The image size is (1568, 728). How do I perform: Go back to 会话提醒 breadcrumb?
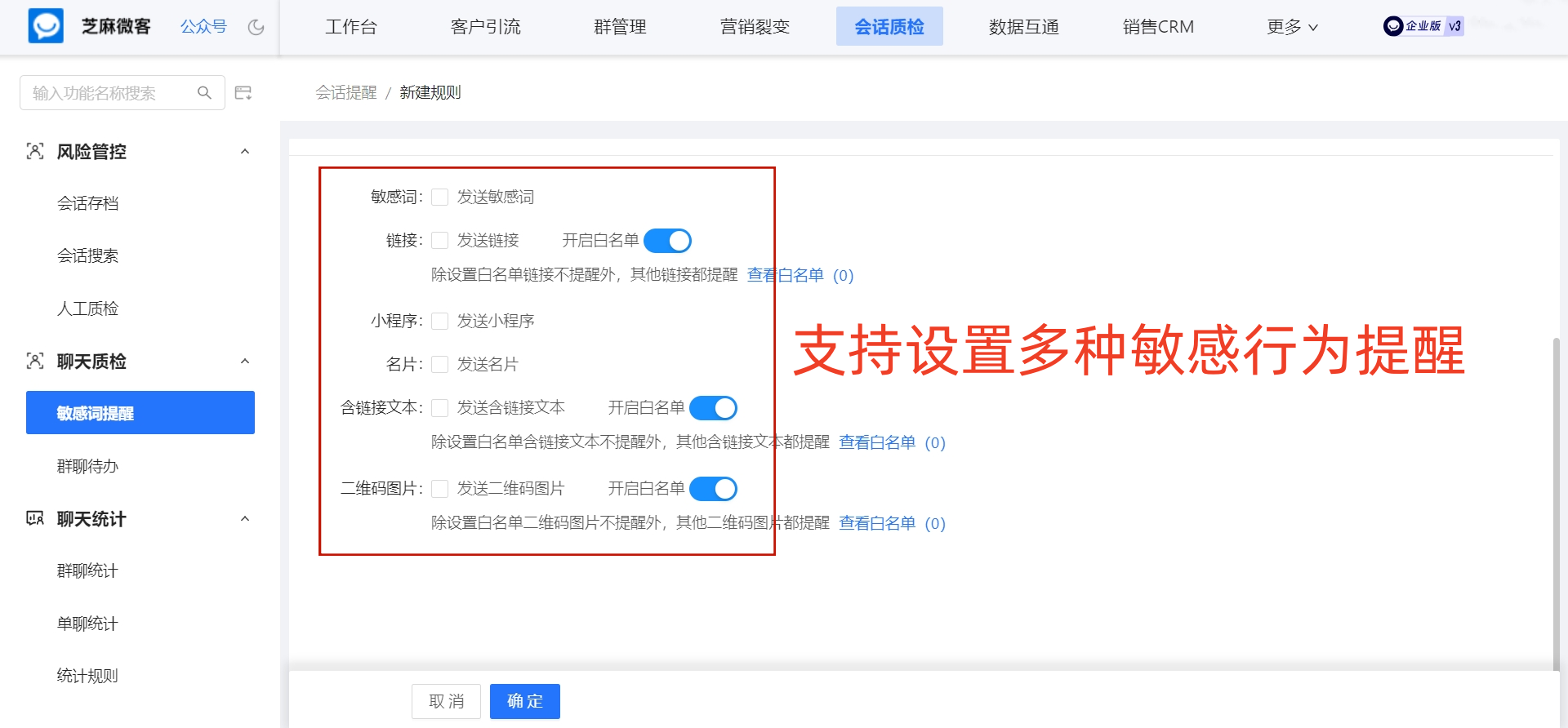pyautogui.click(x=346, y=92)
